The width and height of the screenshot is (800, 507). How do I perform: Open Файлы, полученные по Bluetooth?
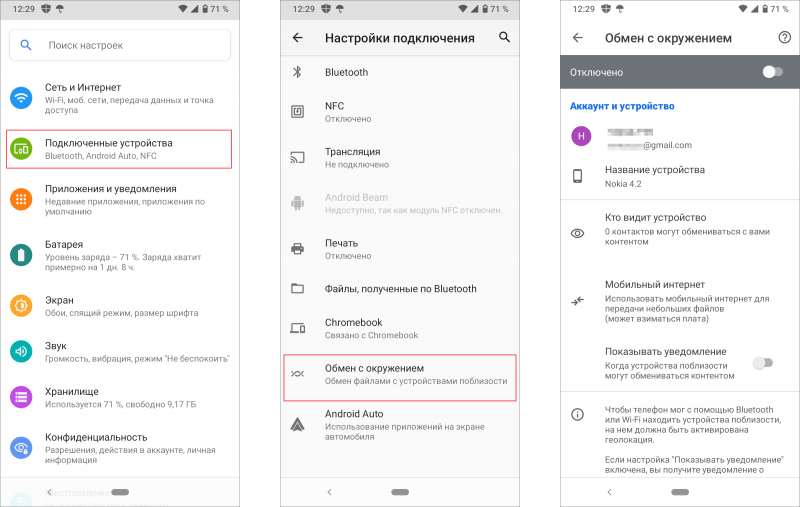click(x=399, y=289)
